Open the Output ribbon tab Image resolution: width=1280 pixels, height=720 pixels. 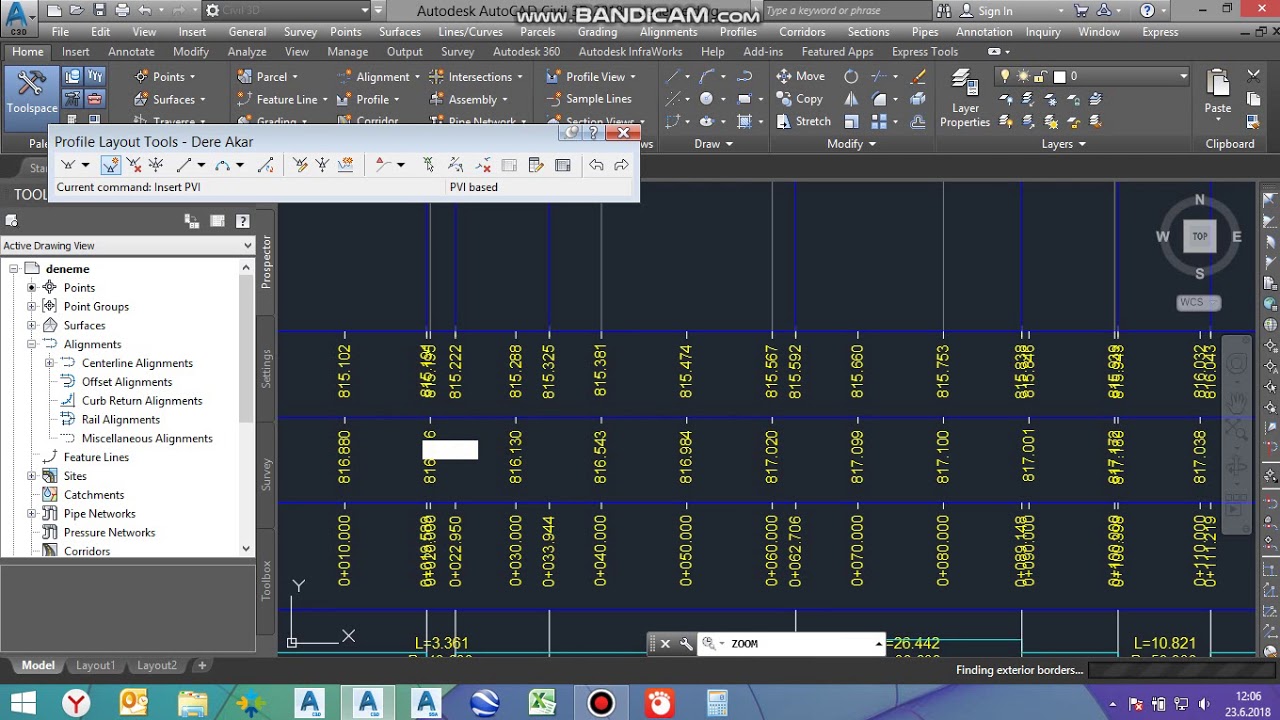pyautogui.click(x=404, y=52)
